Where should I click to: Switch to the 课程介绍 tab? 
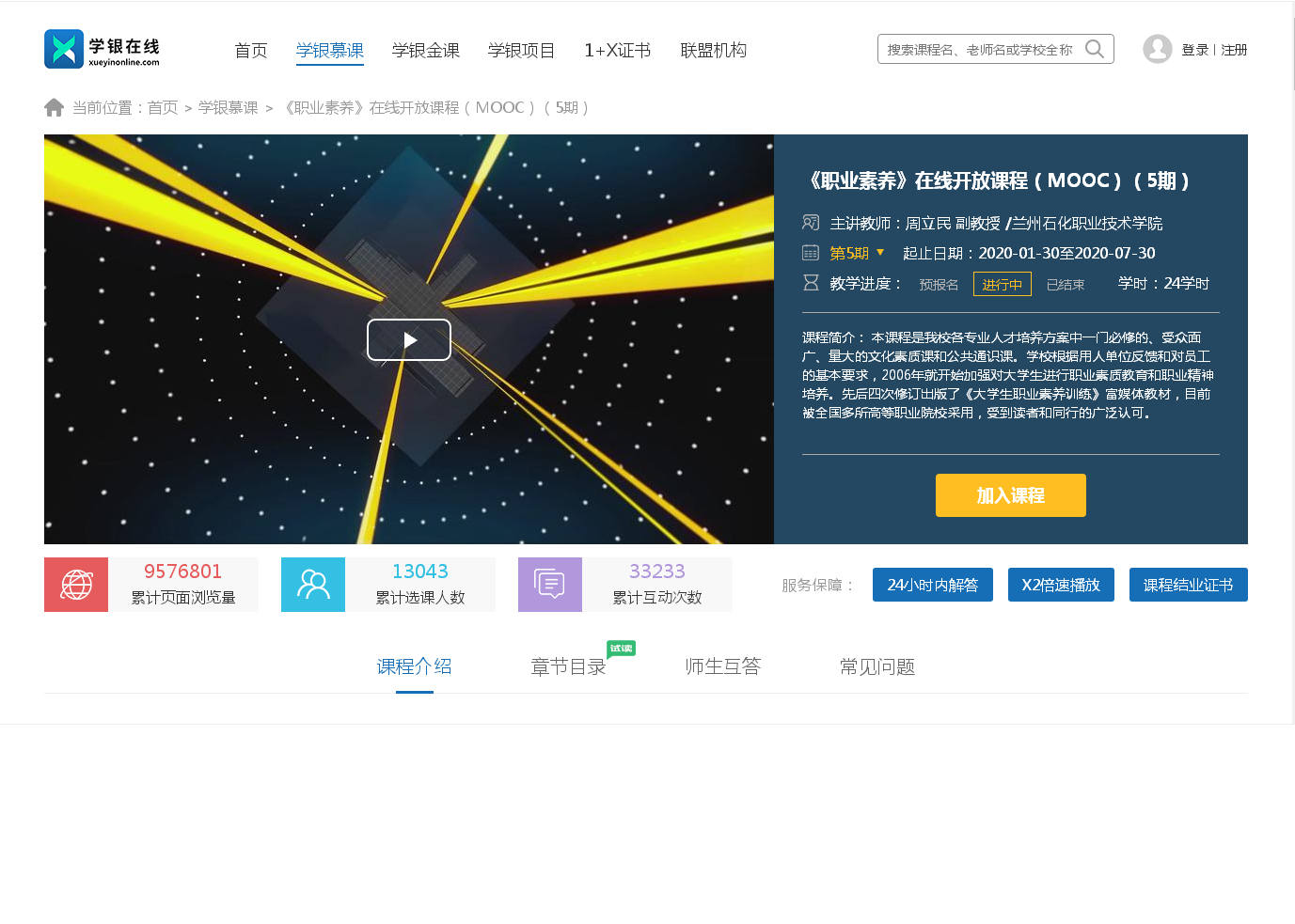click(415, 666)
